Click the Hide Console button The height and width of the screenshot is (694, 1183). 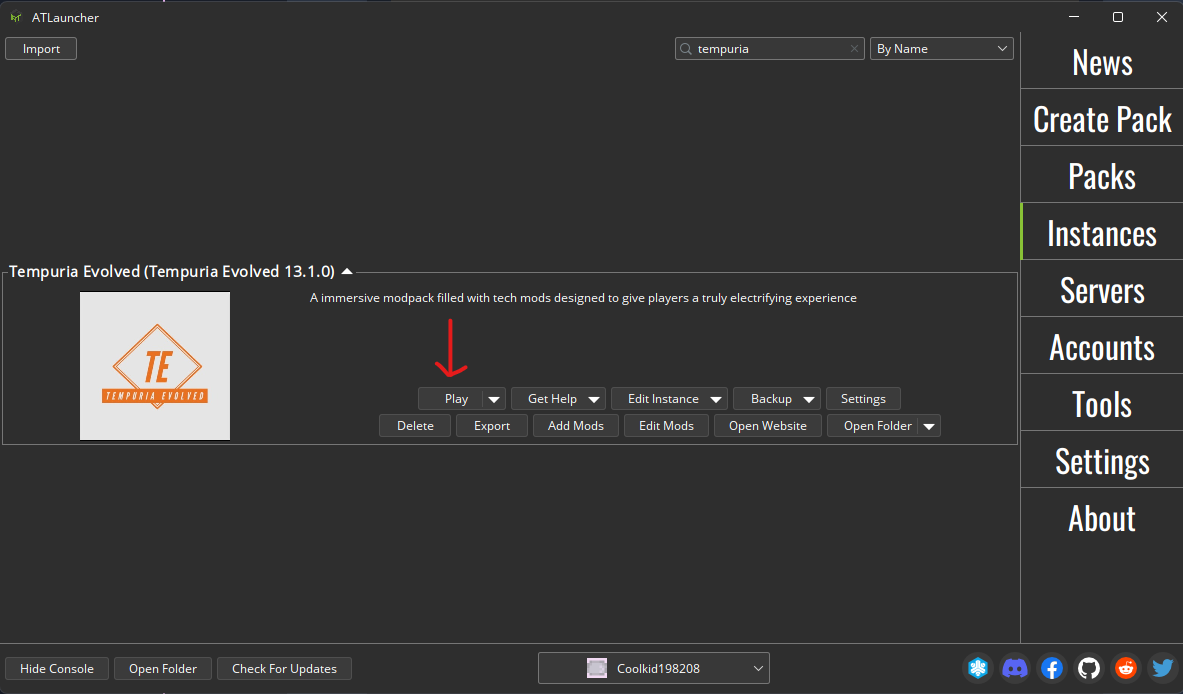click(57, 668)
